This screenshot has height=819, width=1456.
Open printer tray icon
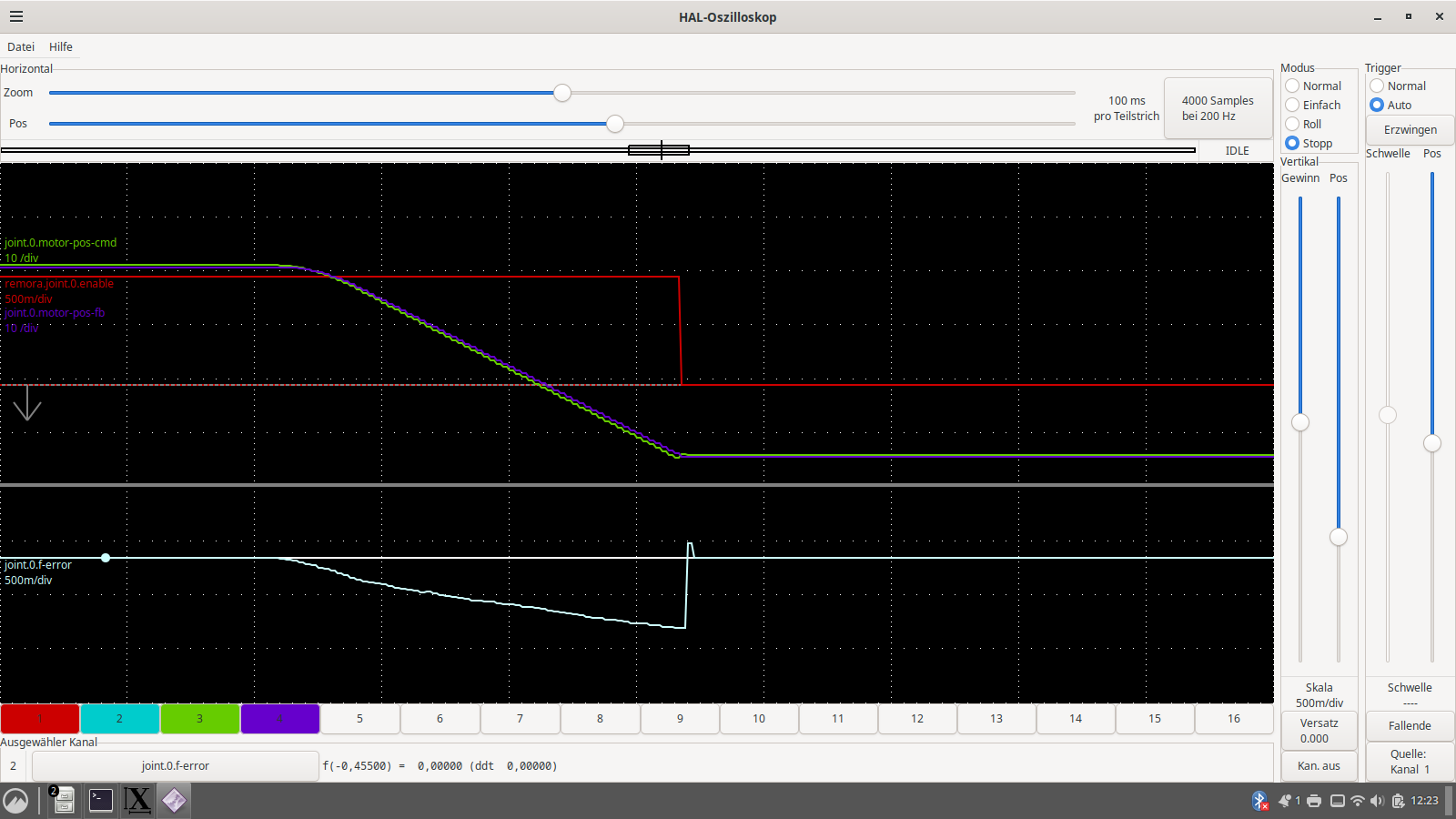(x=1314, y=801)
